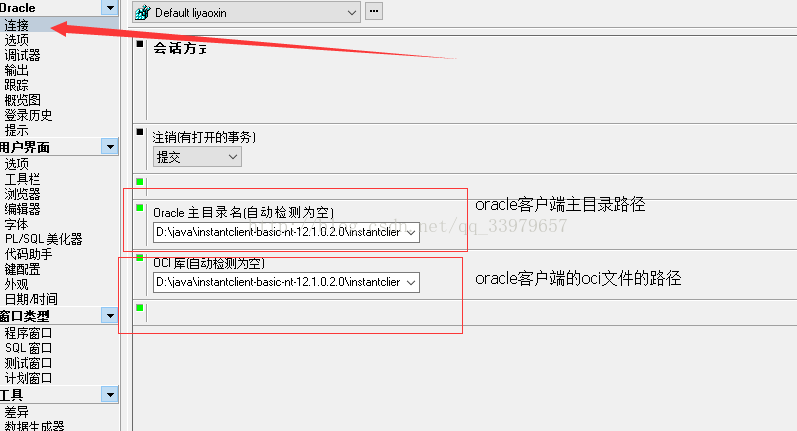Viewport: 797px width, 431px height.
Task: Select 选项 under the Oracle section
Action: 16,40
